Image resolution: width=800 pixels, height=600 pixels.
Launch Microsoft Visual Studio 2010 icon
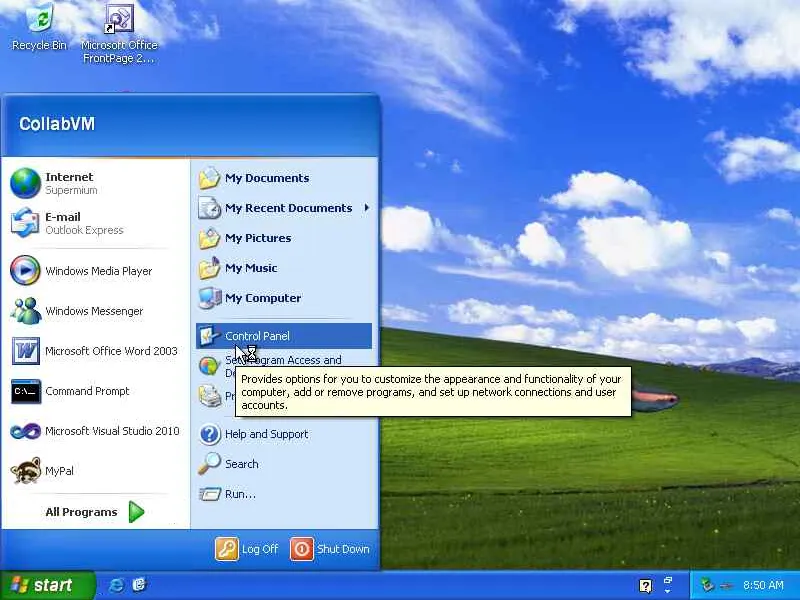tap(25, 431)
